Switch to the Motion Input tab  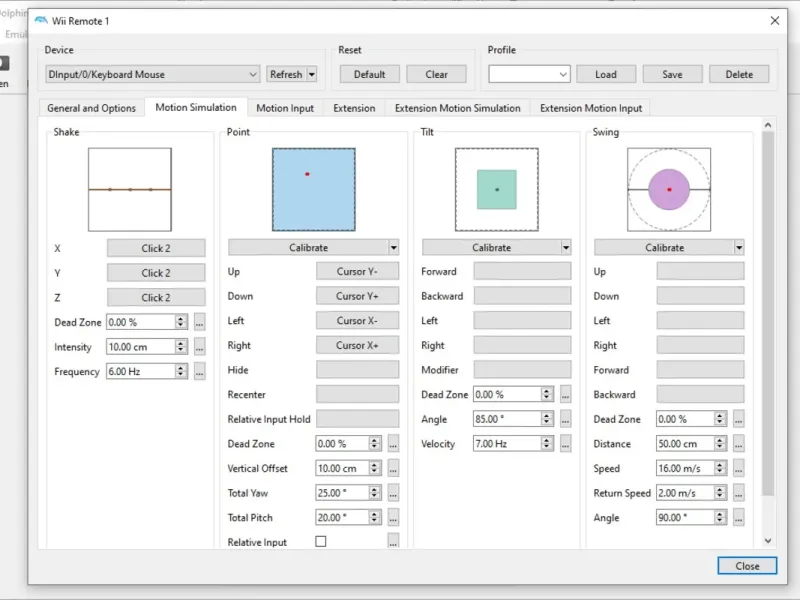[285, 108]
